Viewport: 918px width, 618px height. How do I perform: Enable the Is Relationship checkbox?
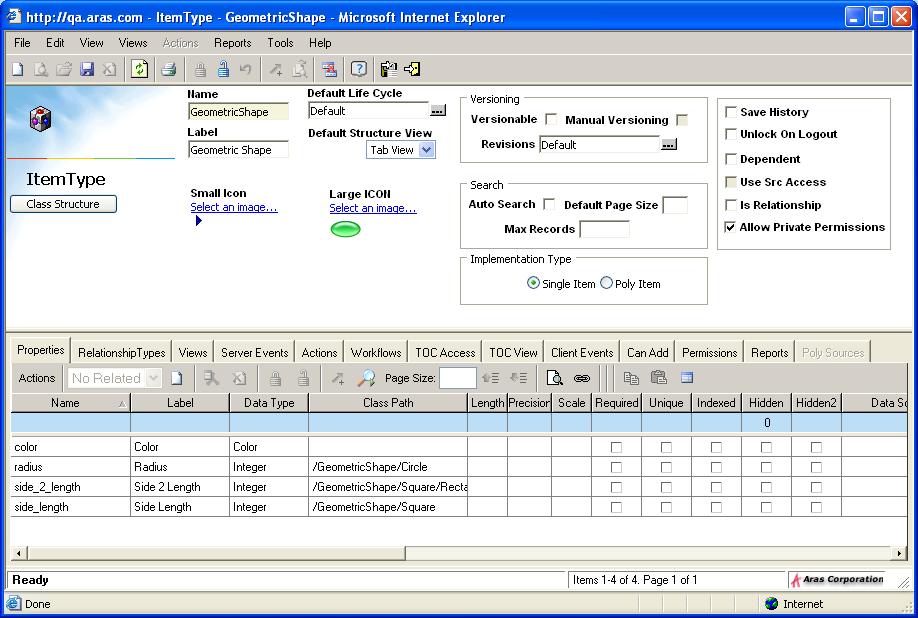pyautogui.click(x=731, y=205)
